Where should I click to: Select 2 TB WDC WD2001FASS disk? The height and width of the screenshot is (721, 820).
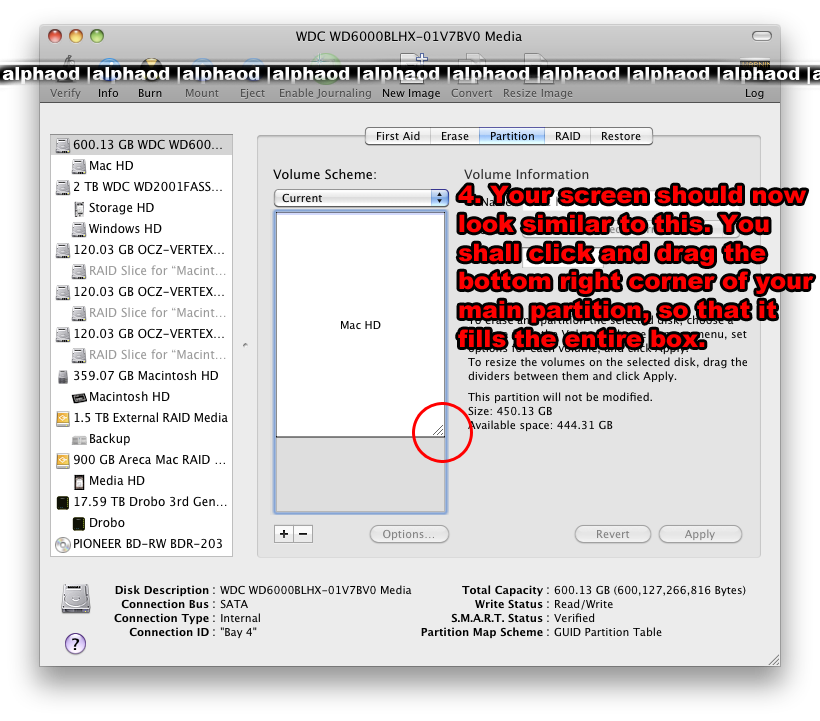[x=142, y=187]
